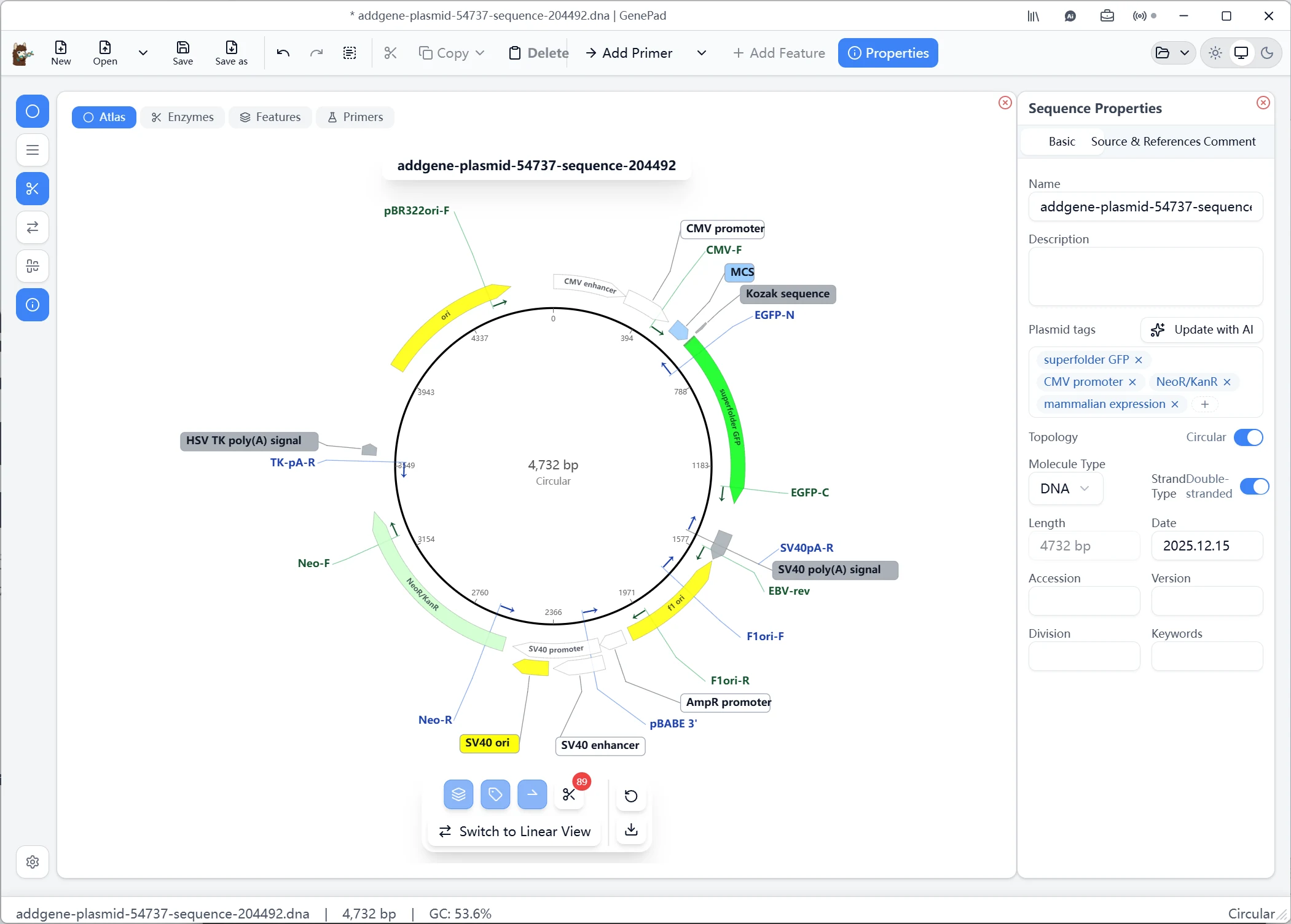The image size is (1291, 924).
Task: Open the folder dropdown in top-right toolbar
Action: pos(1173,53)
